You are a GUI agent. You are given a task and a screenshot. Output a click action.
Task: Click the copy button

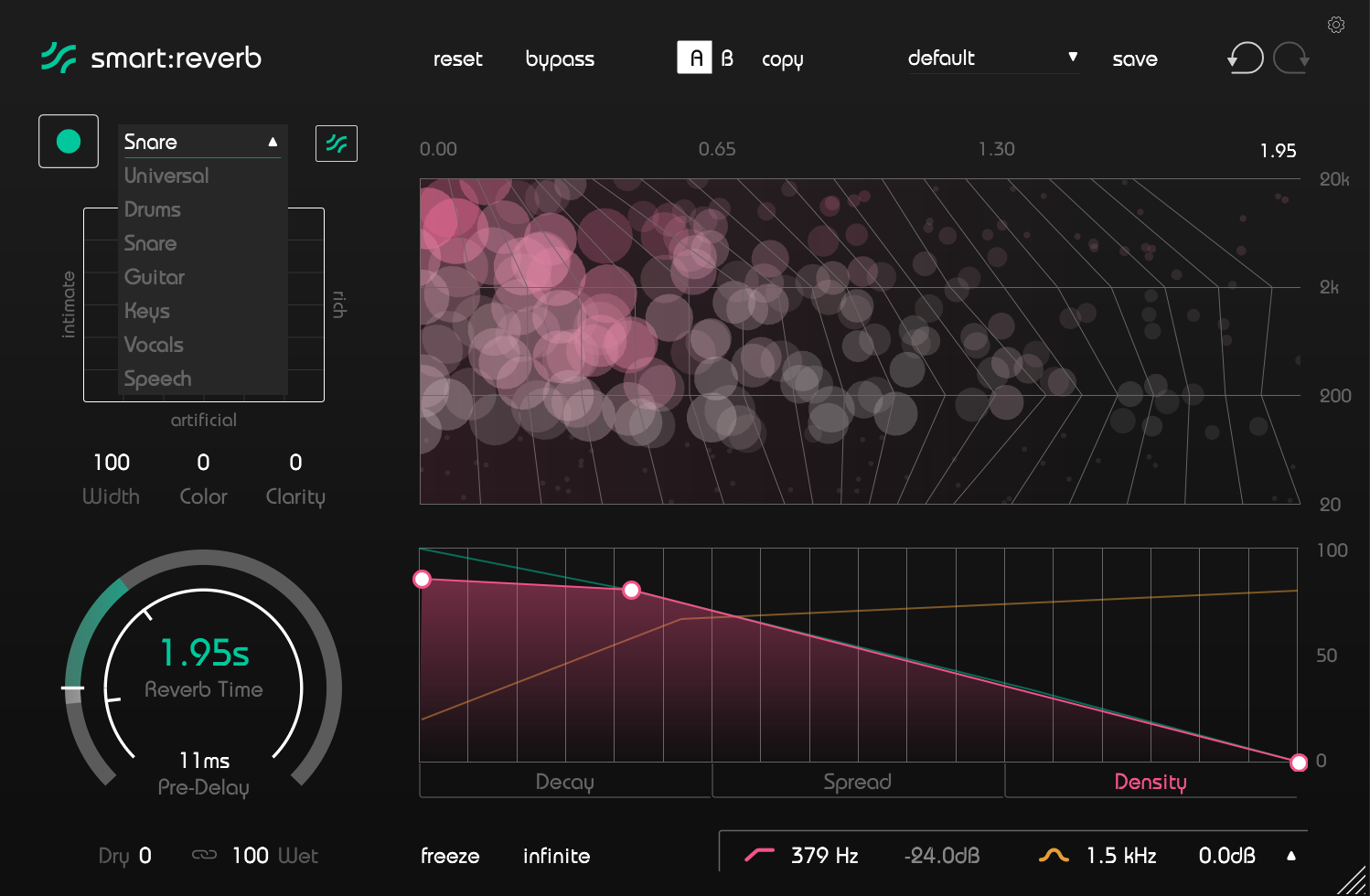(x=783, y=59)
